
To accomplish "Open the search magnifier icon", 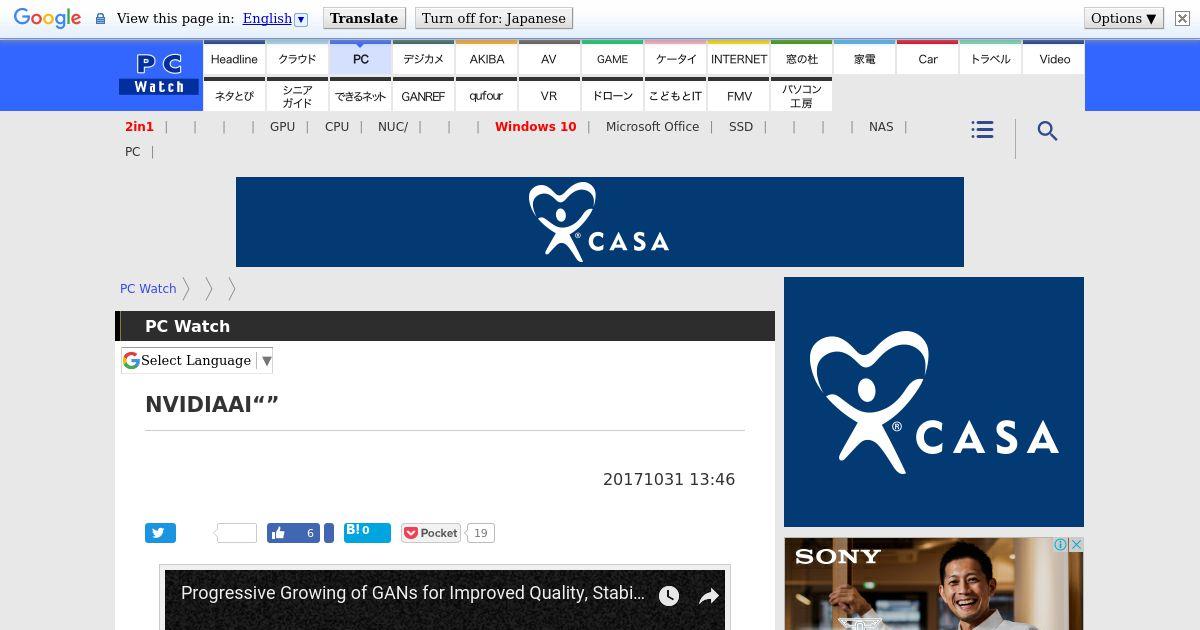I will click(1047, 131).
